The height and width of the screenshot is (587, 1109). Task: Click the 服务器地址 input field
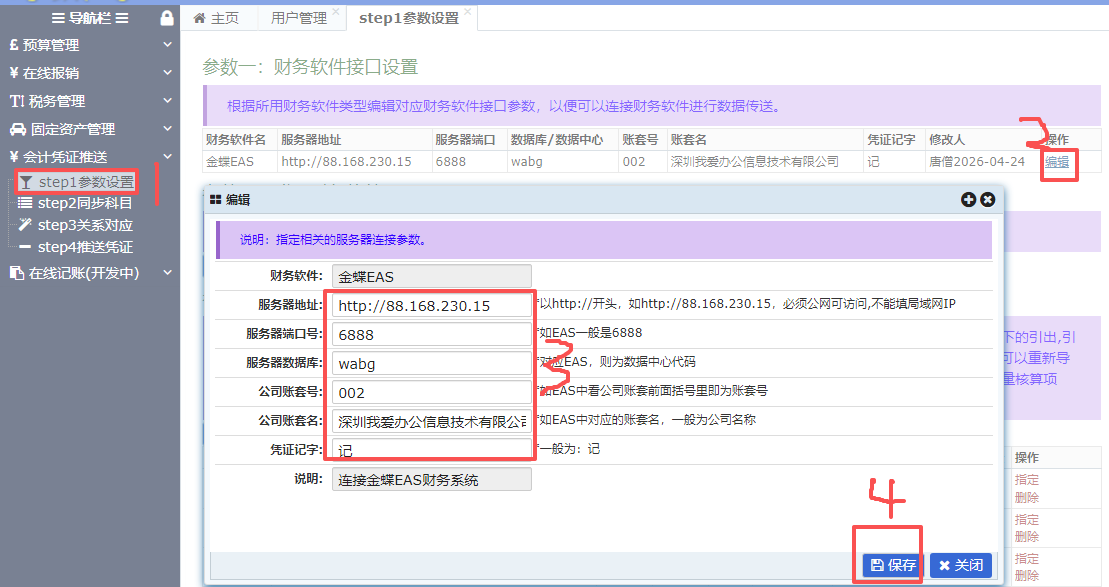tap(431, 305)
